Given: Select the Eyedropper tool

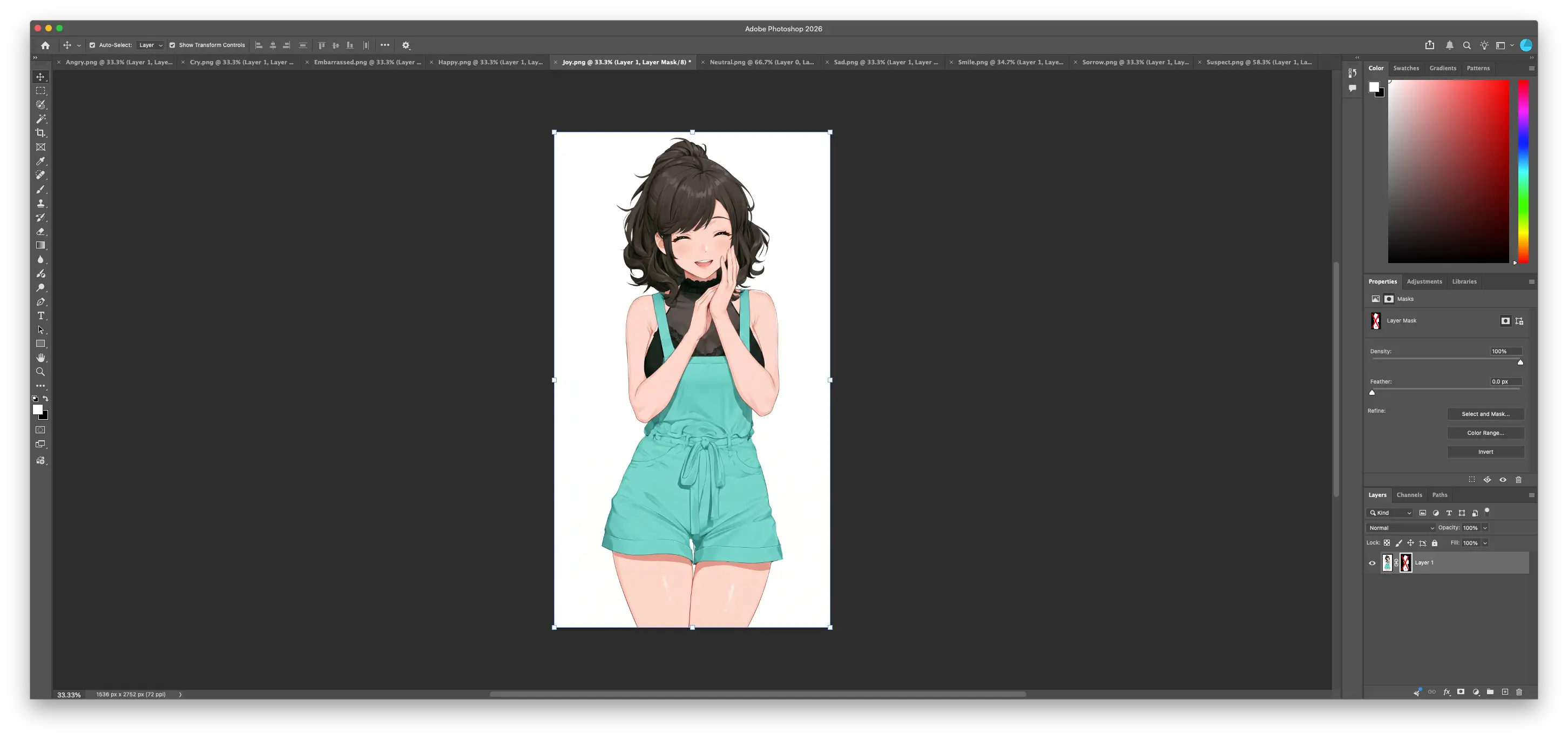Looking at the screenshot, I should click(40, 161).
